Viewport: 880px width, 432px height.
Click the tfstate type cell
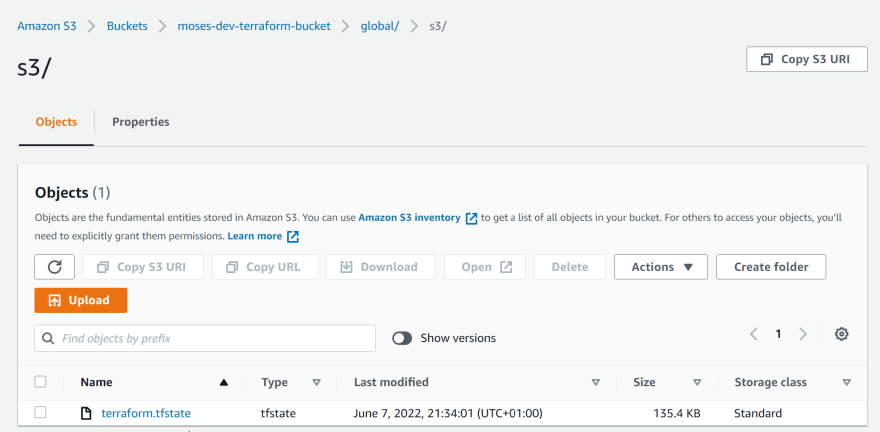[278, 413]
